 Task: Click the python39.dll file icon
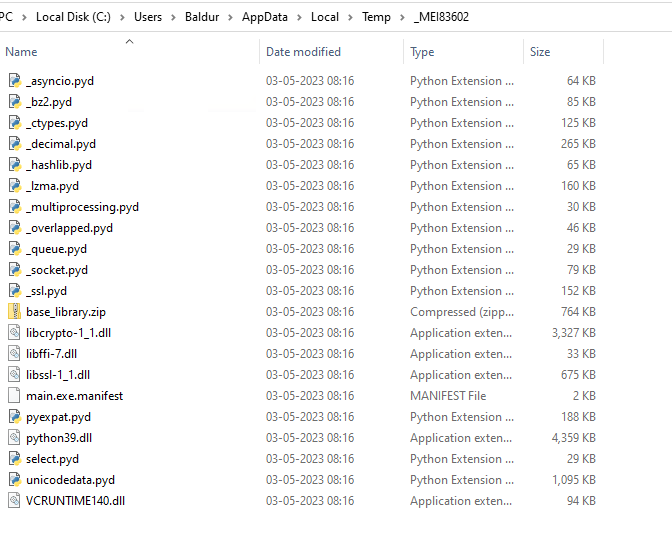pyautogui.click(x=14, y=438)
